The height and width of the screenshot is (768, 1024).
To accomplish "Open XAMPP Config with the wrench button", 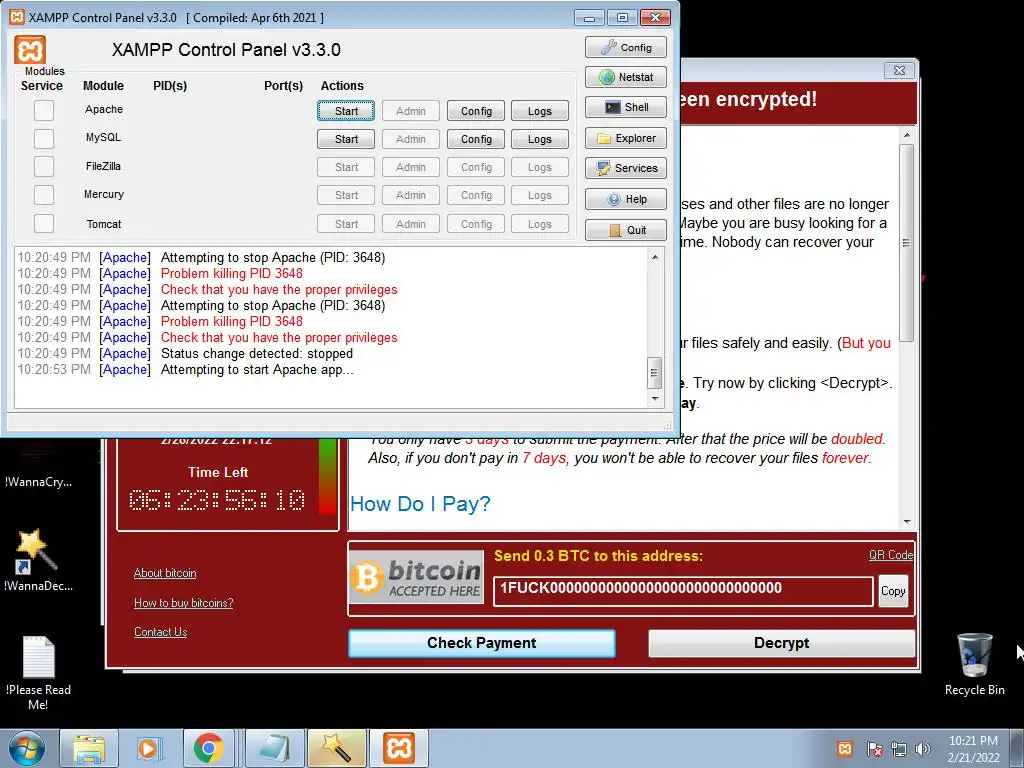I will coord(626,47).
